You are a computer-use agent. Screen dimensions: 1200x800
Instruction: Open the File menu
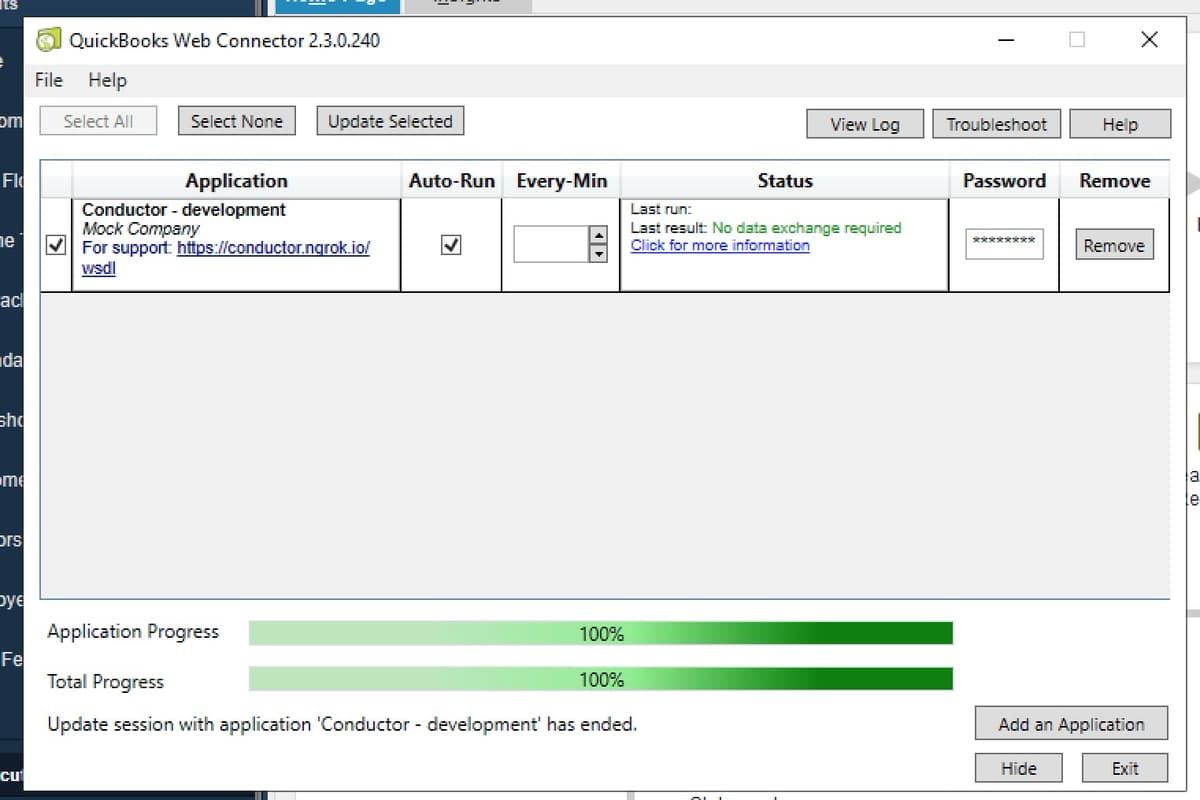[x=46, y=80]
